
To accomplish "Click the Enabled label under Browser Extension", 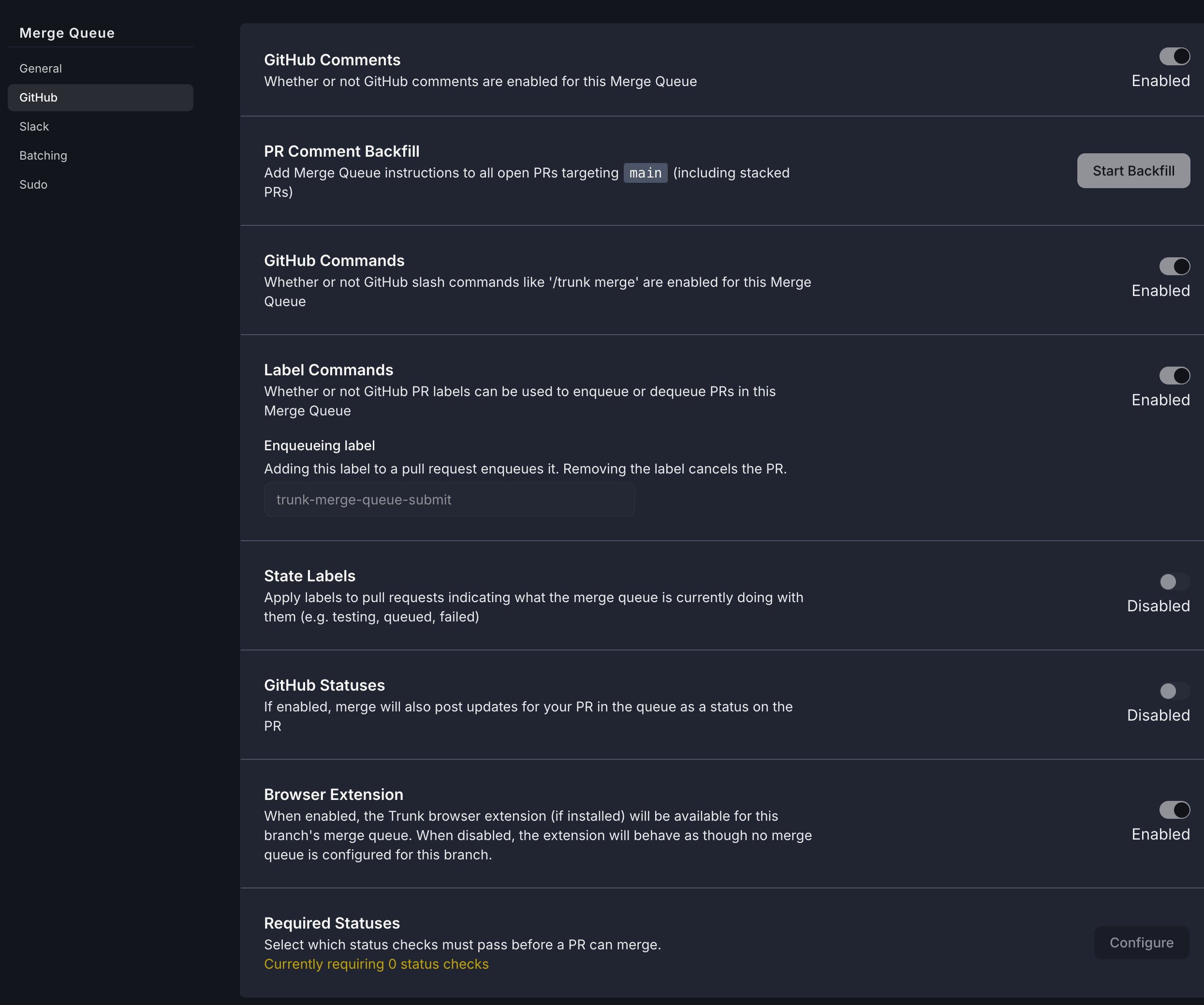I will point(1160,834).
